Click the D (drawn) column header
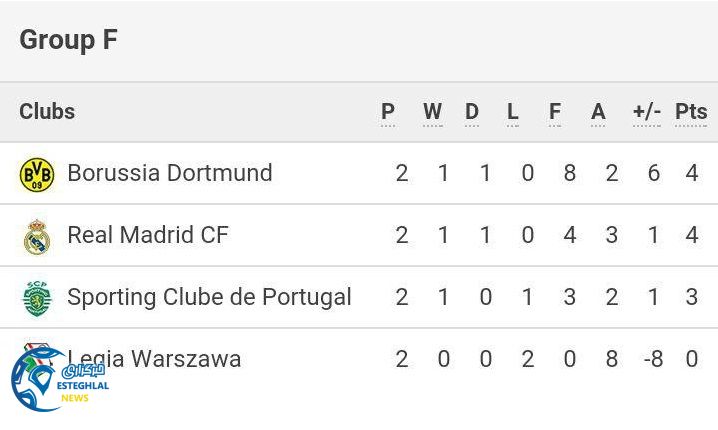 point(472,112)
